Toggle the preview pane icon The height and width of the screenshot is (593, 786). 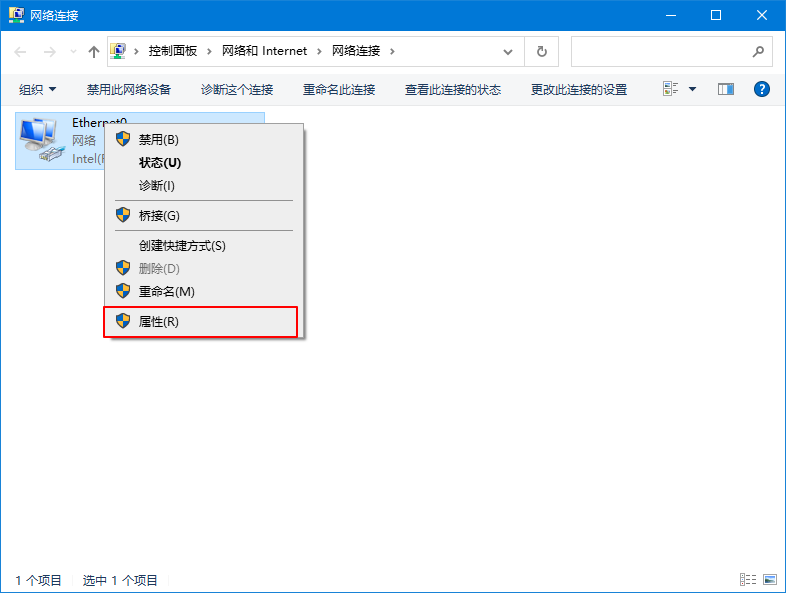pyautogui.click(x=726, y=89)
